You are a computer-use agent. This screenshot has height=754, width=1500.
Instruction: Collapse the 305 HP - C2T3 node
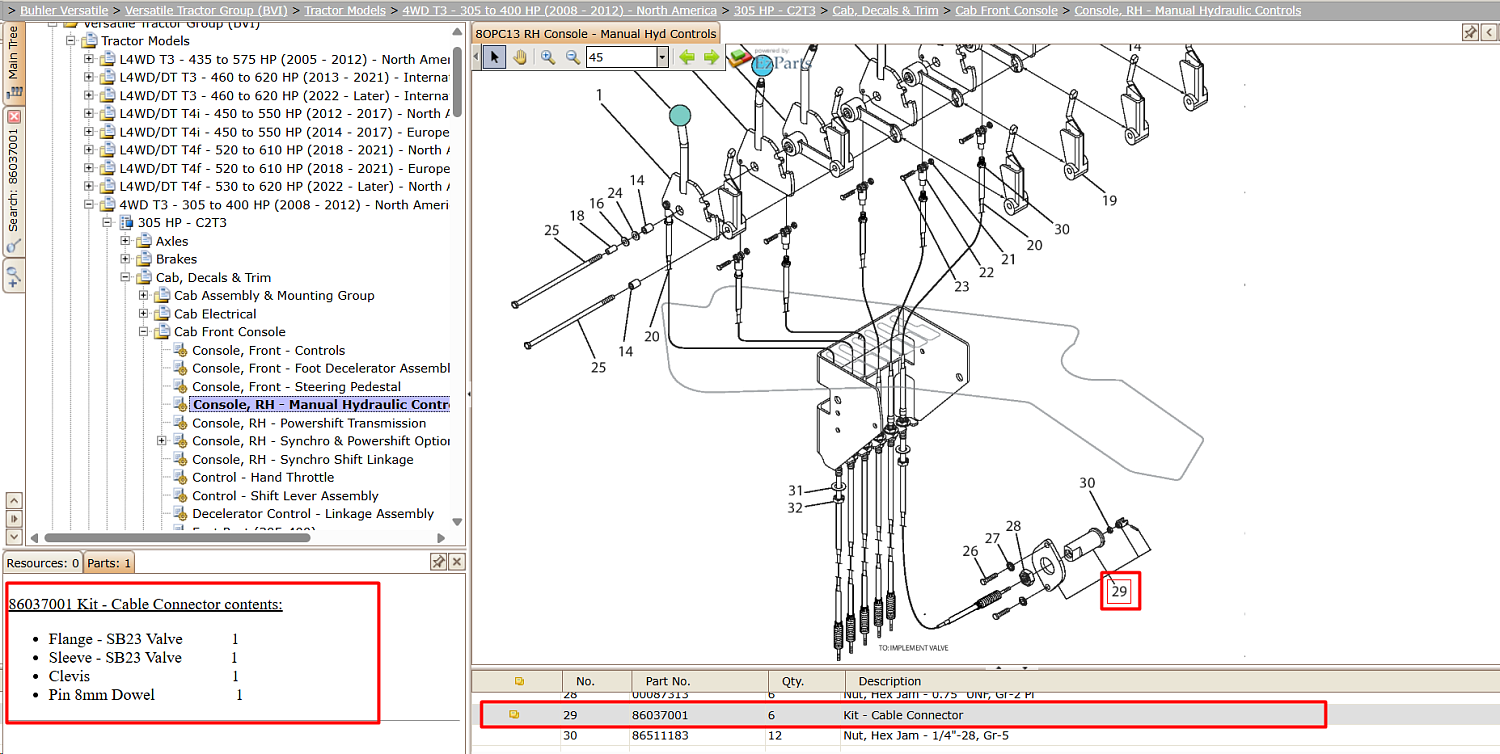click(107, 222)
